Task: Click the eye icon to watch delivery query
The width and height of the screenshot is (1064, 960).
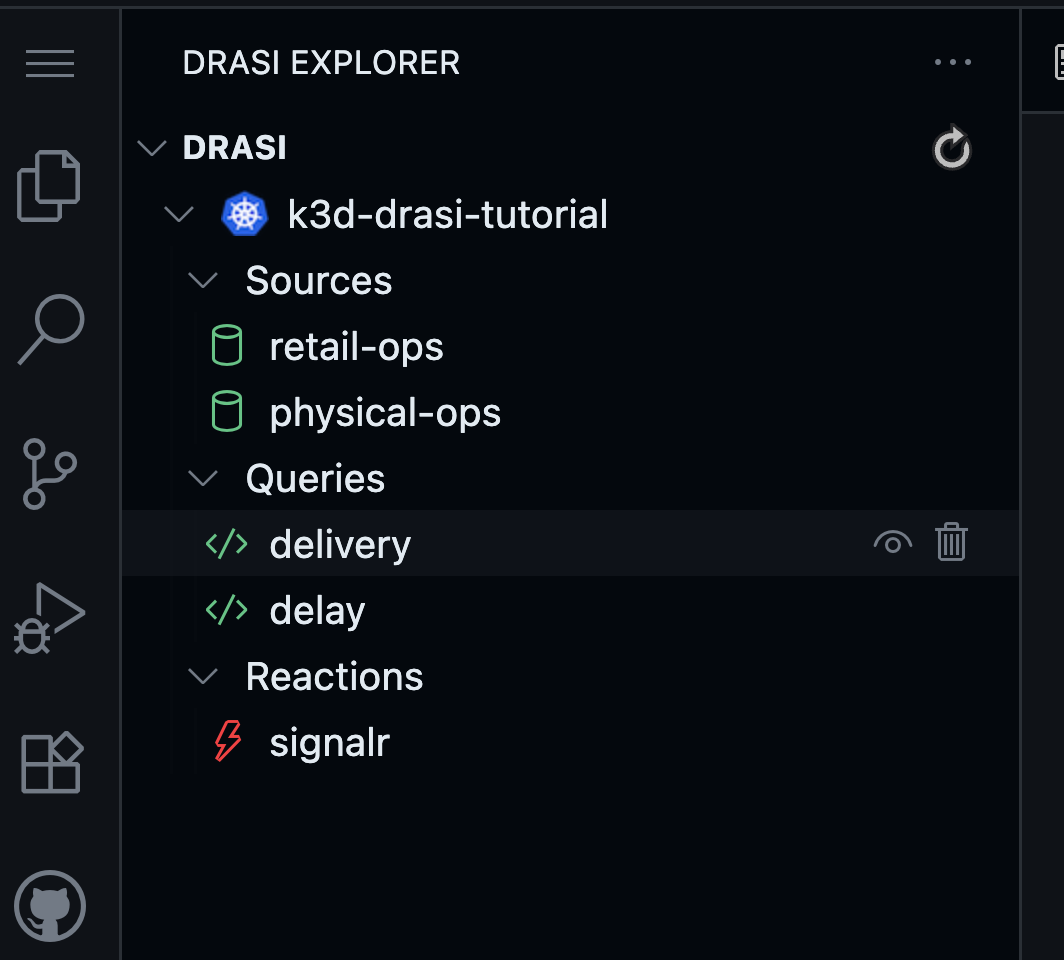Action: pos(892,543)
